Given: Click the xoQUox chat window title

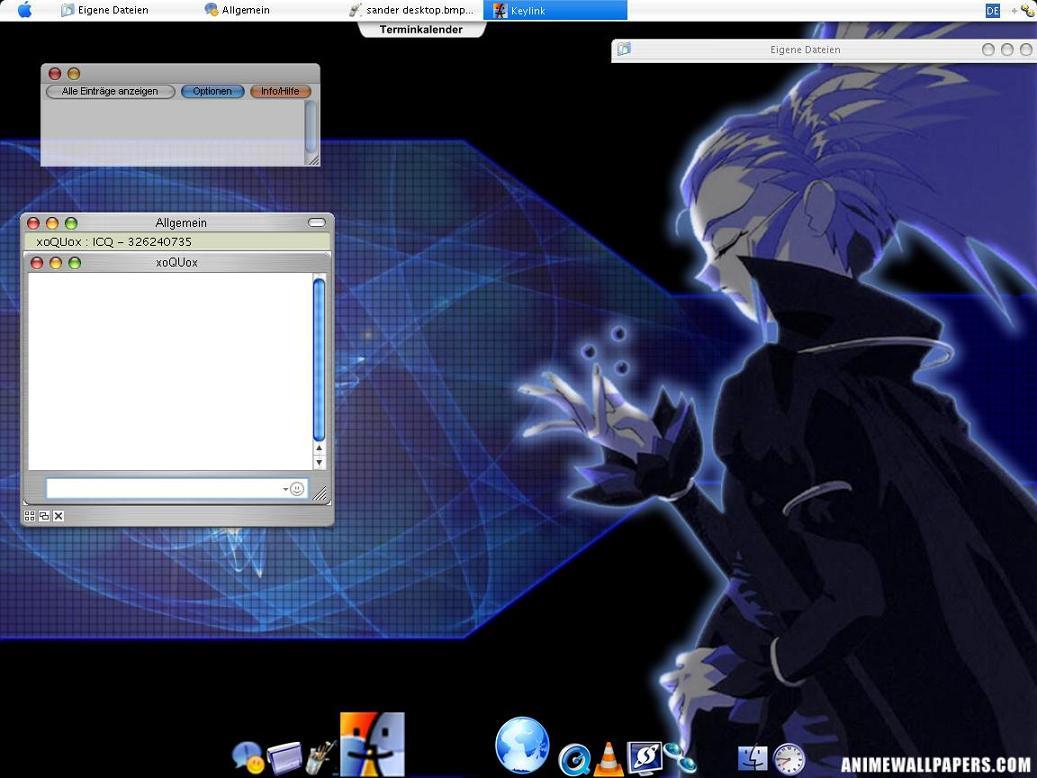Looking at the screenshot, I should (x=177, y=263).
